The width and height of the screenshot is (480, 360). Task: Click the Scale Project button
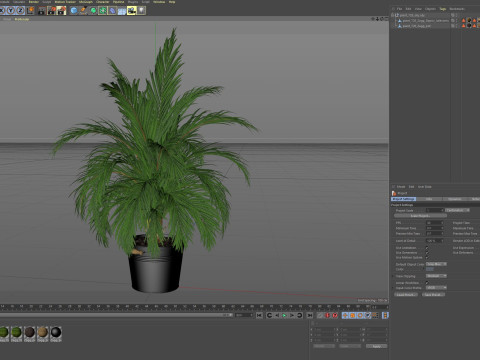[420, 216]
